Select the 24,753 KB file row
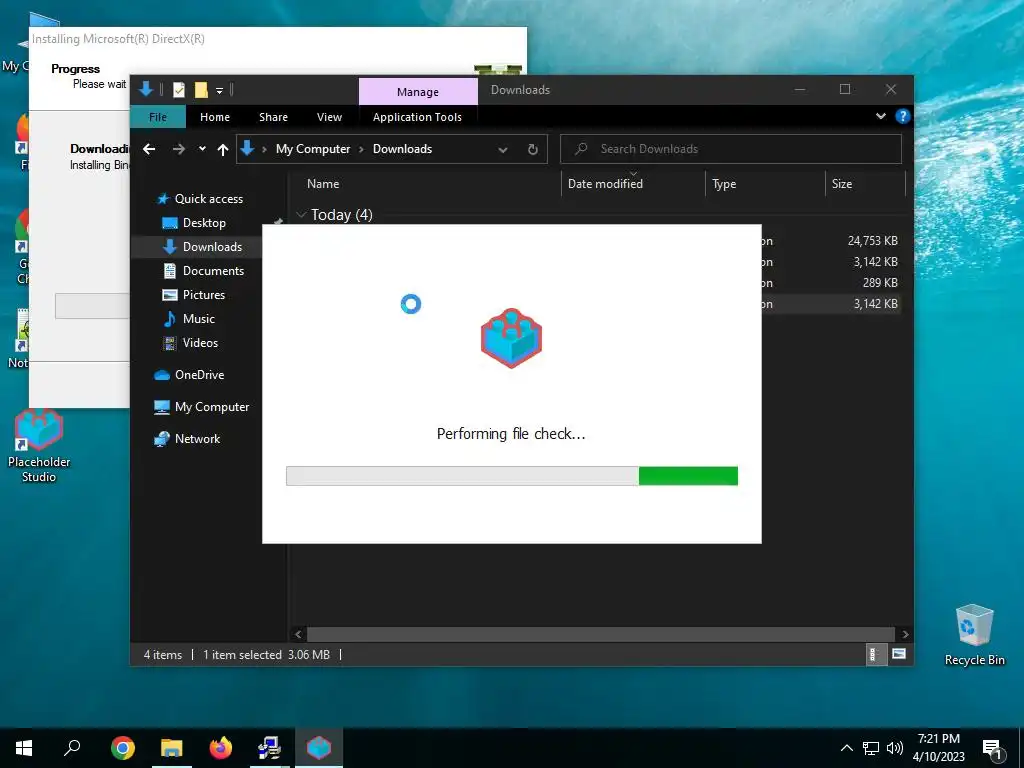The height and width of the screenshot is (768, 1024). [x=831, y=241]
